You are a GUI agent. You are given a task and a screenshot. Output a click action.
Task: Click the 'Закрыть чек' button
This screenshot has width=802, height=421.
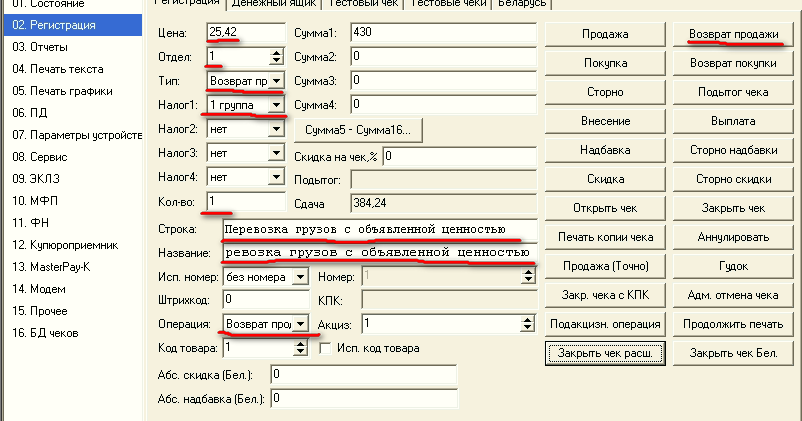pos(733,208)
